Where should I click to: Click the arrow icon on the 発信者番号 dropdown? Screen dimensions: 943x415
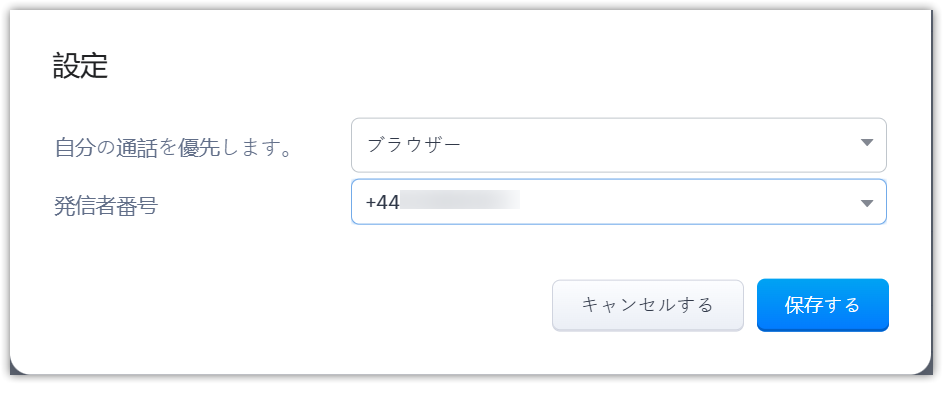866,204
